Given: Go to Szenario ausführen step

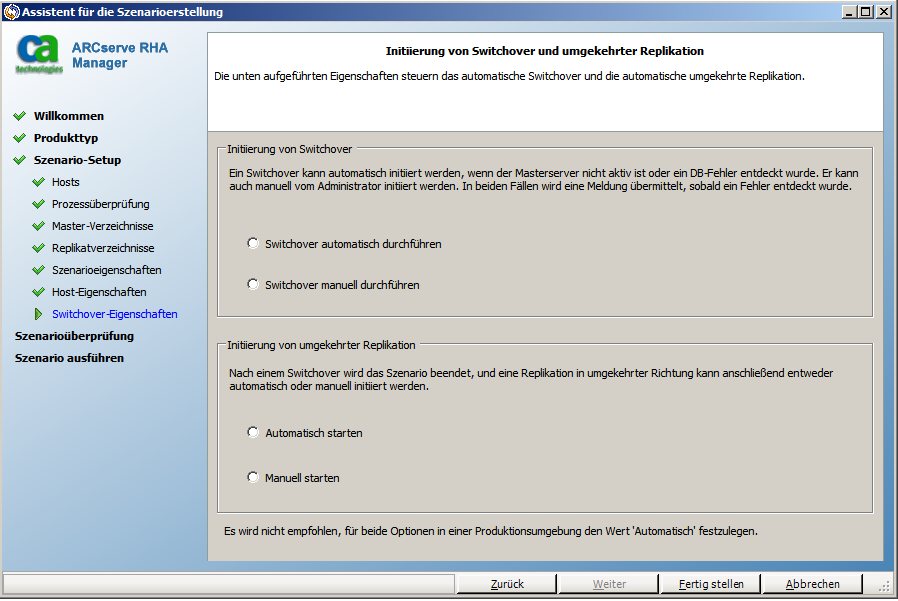Looking at the screenshot, I should point(69,358).
